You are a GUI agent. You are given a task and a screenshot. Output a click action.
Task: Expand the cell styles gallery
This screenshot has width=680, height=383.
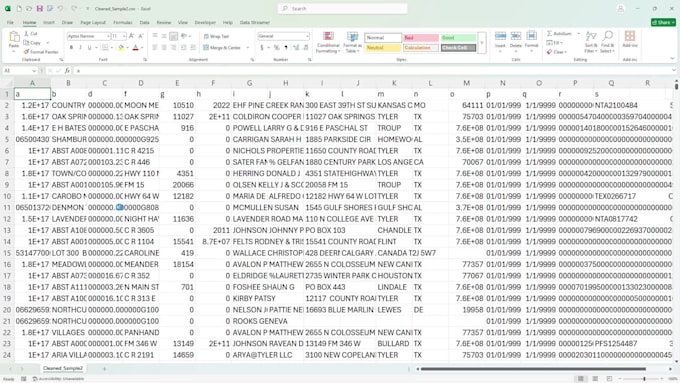[481, 43]
